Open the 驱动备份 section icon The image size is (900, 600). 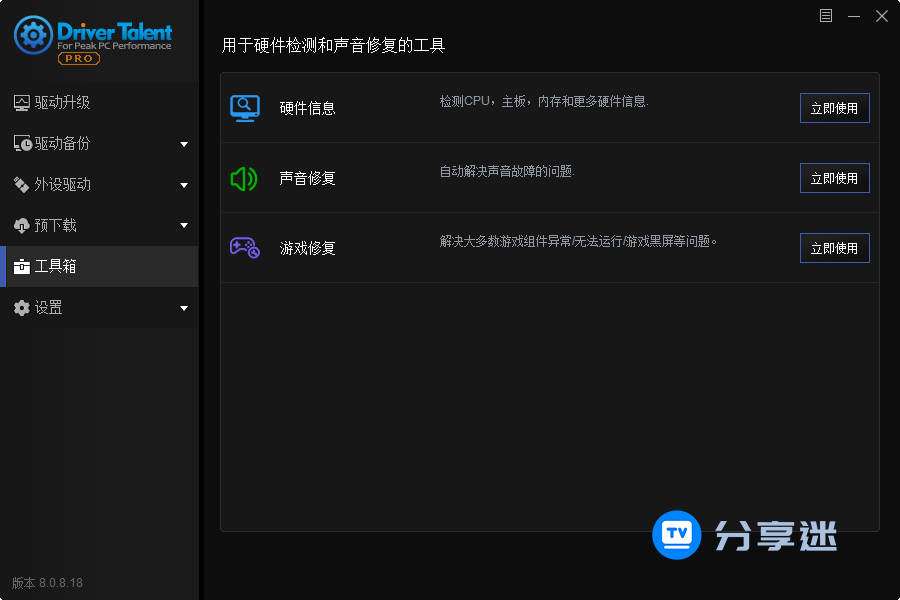(x=22, y=143)
